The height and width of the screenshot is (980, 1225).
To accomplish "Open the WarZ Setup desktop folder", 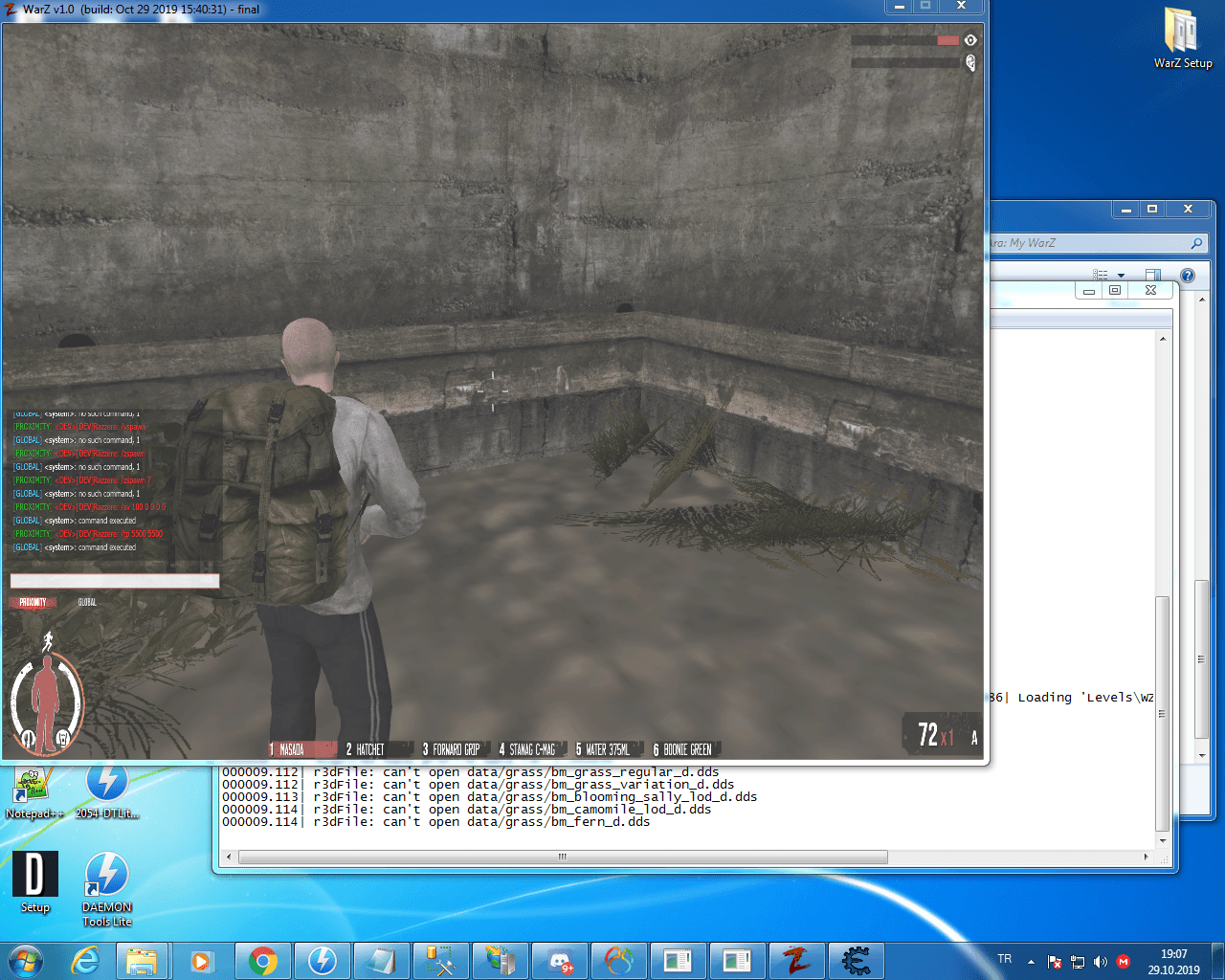I will tap(1183, 38).
